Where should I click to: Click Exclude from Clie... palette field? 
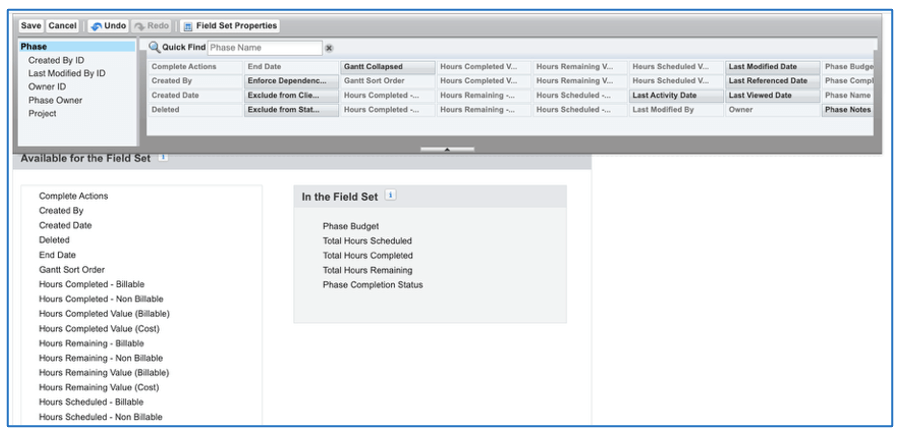tap(291, 95)
